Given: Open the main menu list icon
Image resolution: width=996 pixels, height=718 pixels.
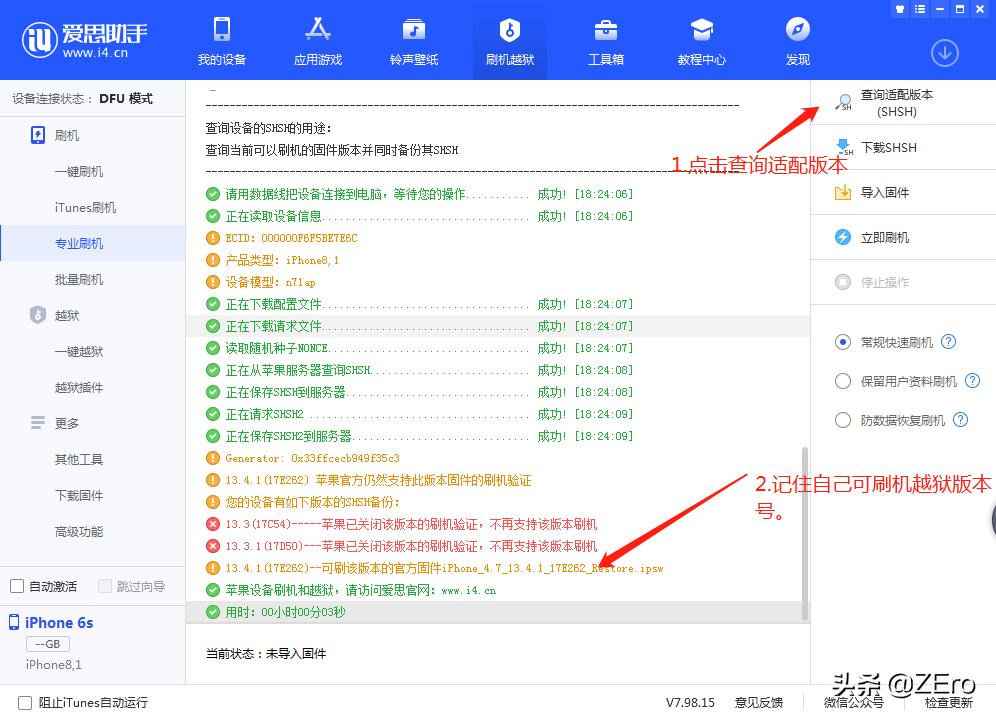Looking at the screenshot, I should (x=918, y=9).
